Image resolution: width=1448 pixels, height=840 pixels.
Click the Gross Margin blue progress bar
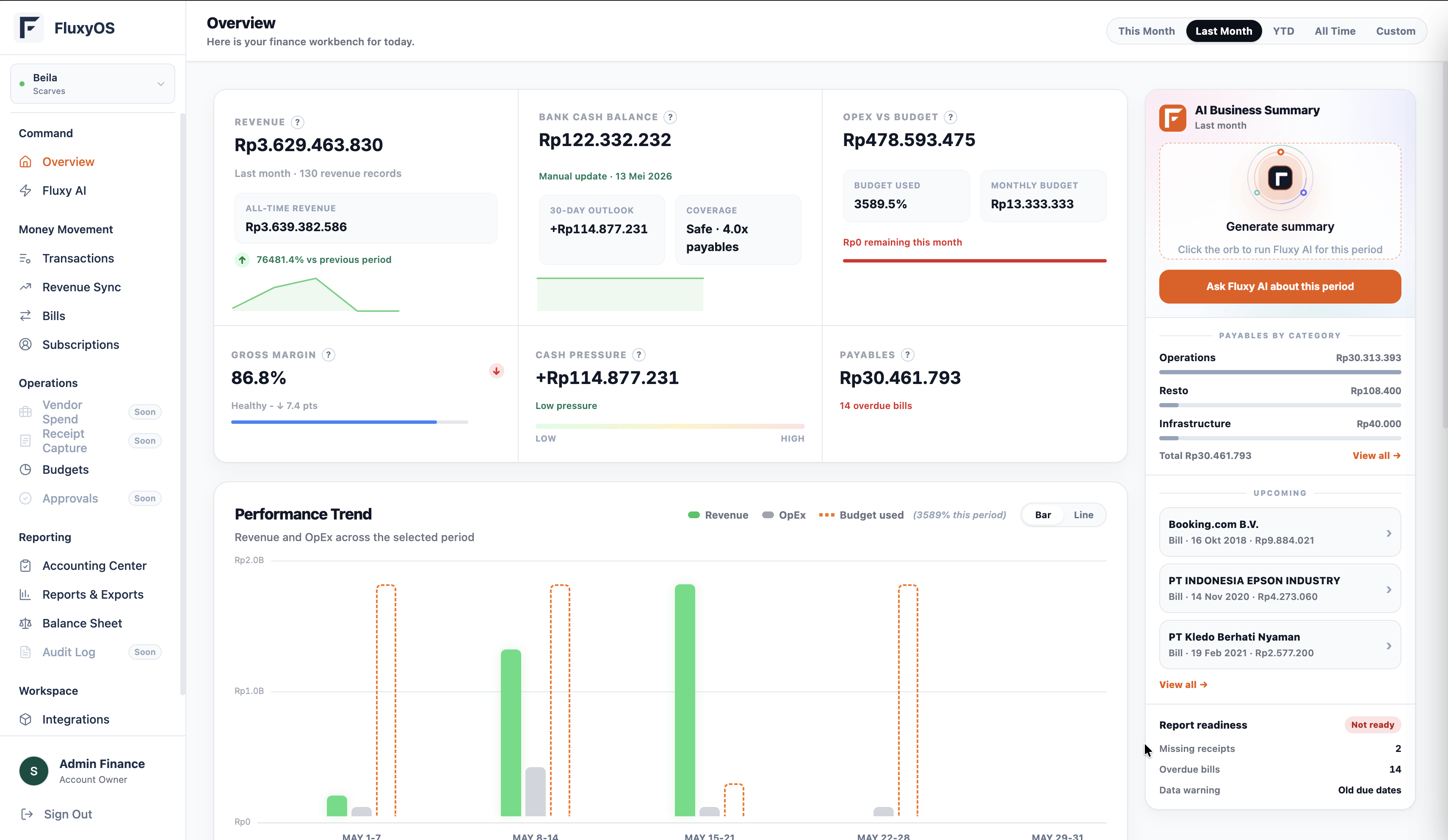[349, 422]
